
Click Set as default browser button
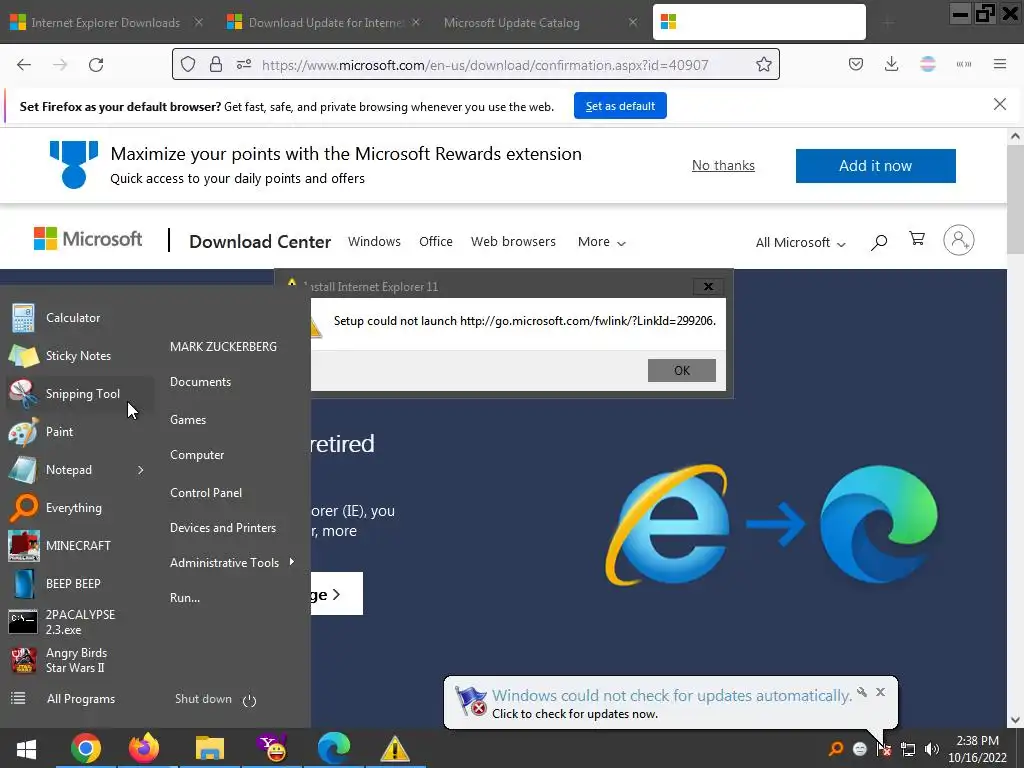coord(620,106)
